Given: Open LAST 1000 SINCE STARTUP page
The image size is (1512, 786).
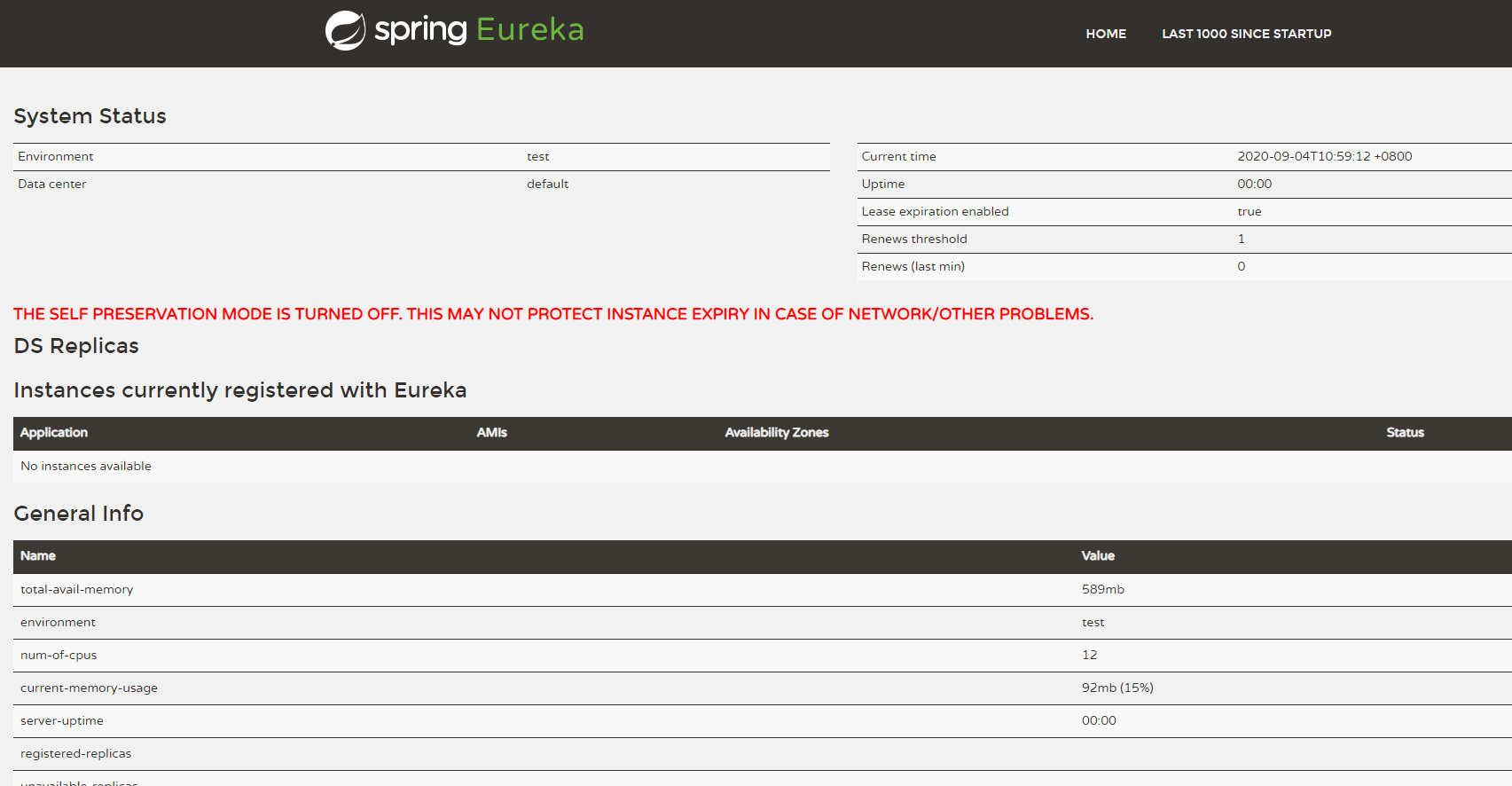Looking at the screenshot, I should click(1246, 34).
